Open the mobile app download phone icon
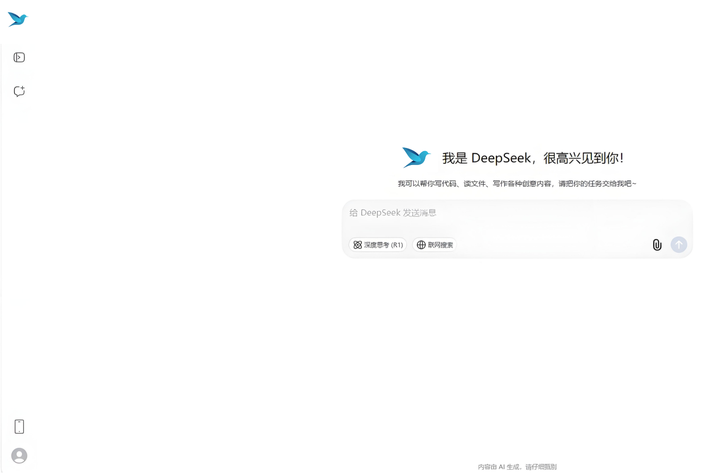This screenshot has height=474, width=720. 19,427
